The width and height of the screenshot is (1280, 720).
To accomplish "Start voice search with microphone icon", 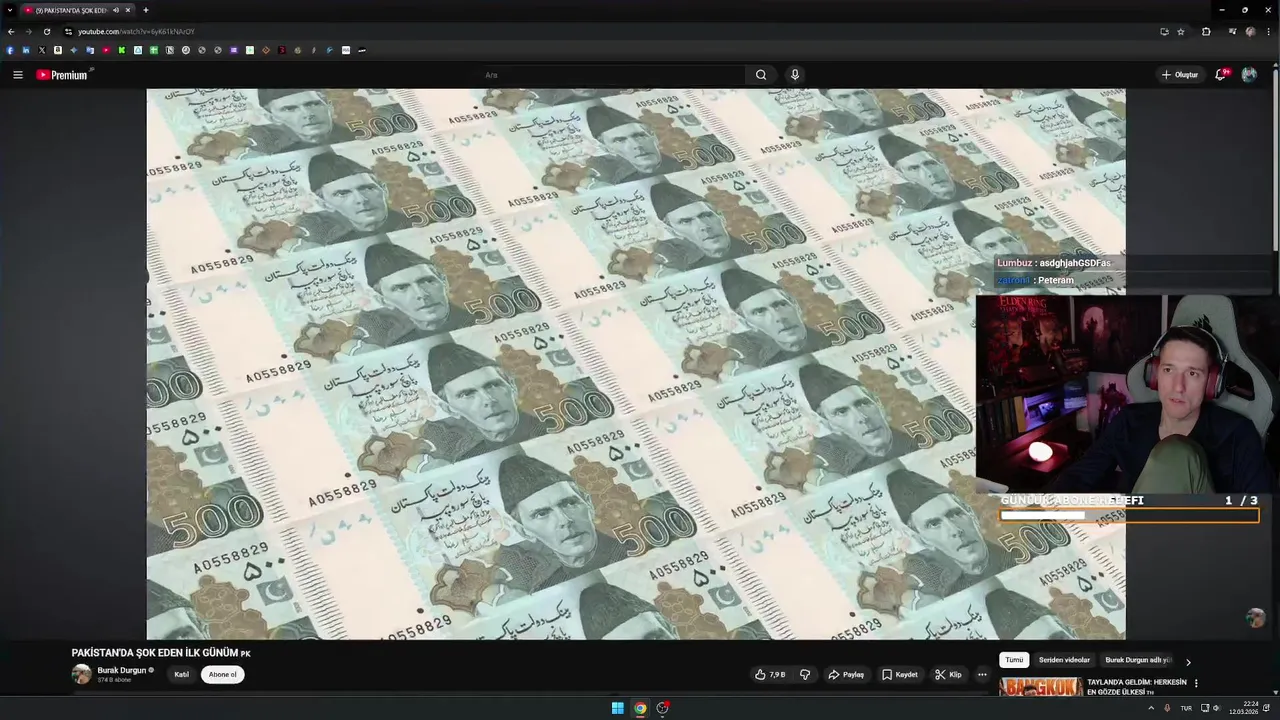I will [795, 75].
